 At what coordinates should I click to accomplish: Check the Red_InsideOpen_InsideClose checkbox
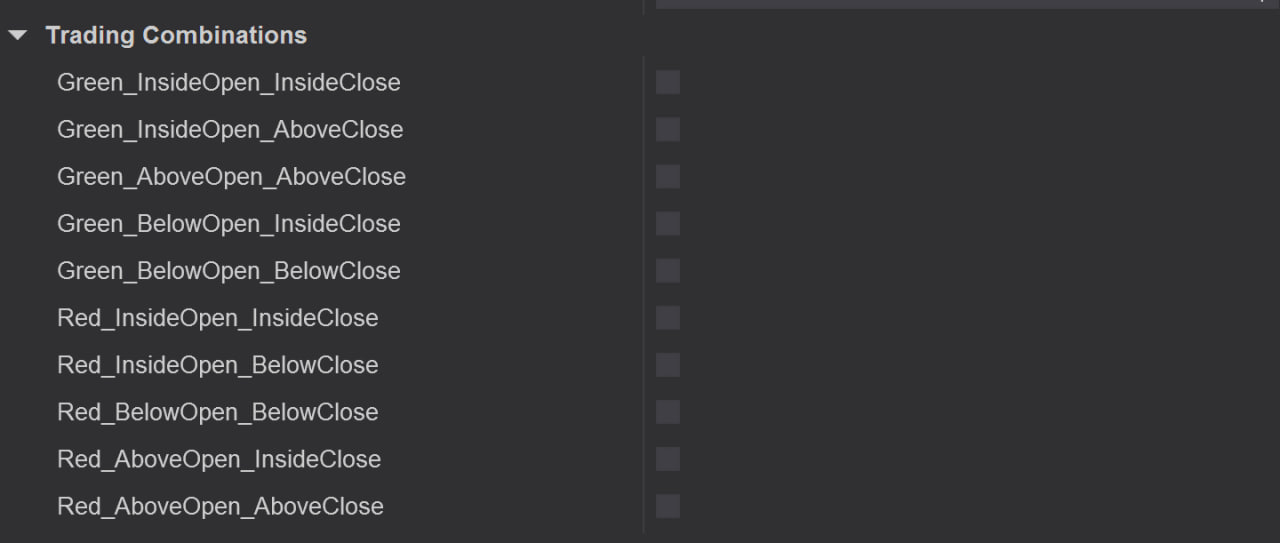pos(668,317)
